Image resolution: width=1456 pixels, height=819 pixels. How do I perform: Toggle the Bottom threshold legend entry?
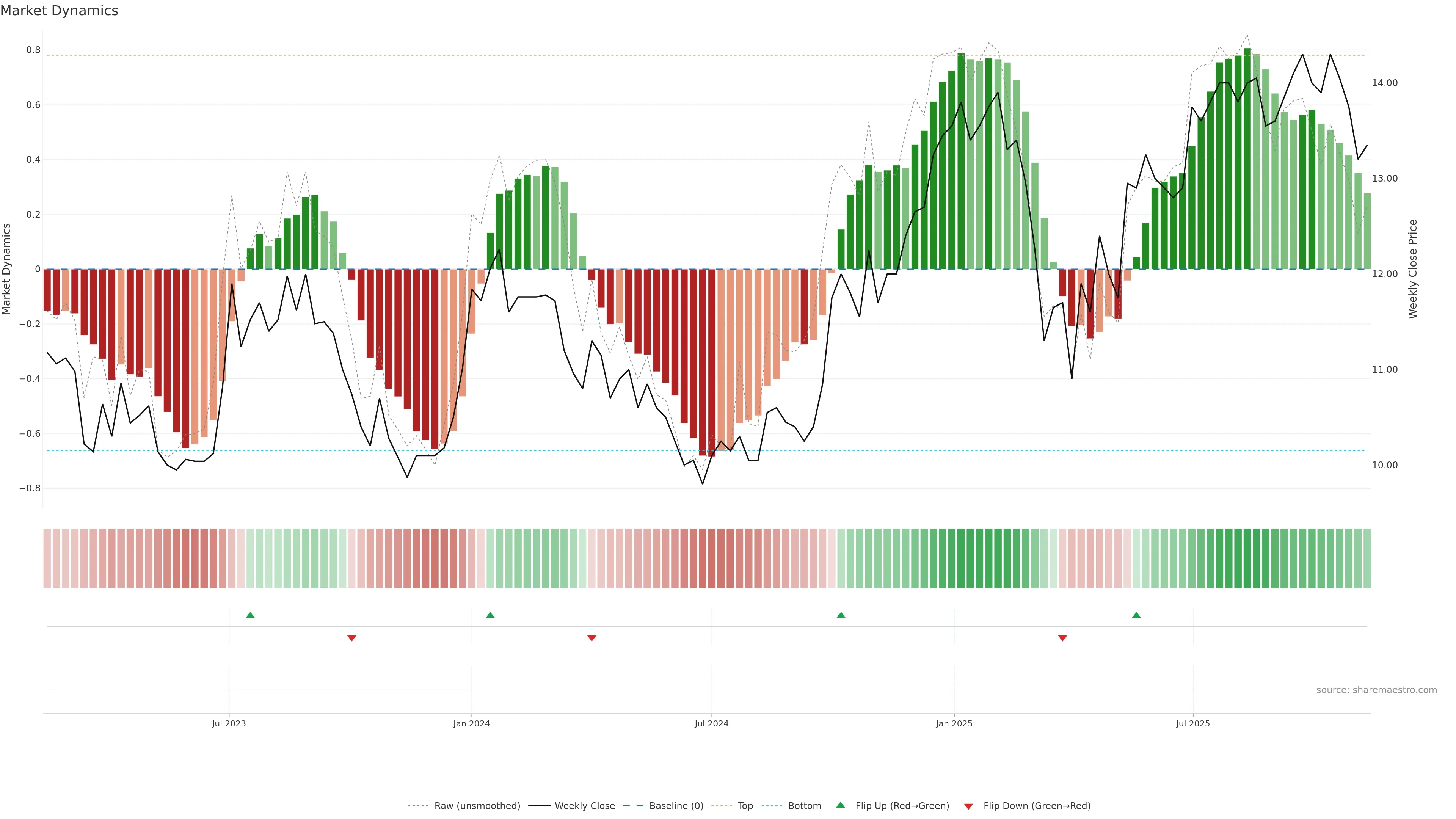pyautogui.click(x=804, y=806)
